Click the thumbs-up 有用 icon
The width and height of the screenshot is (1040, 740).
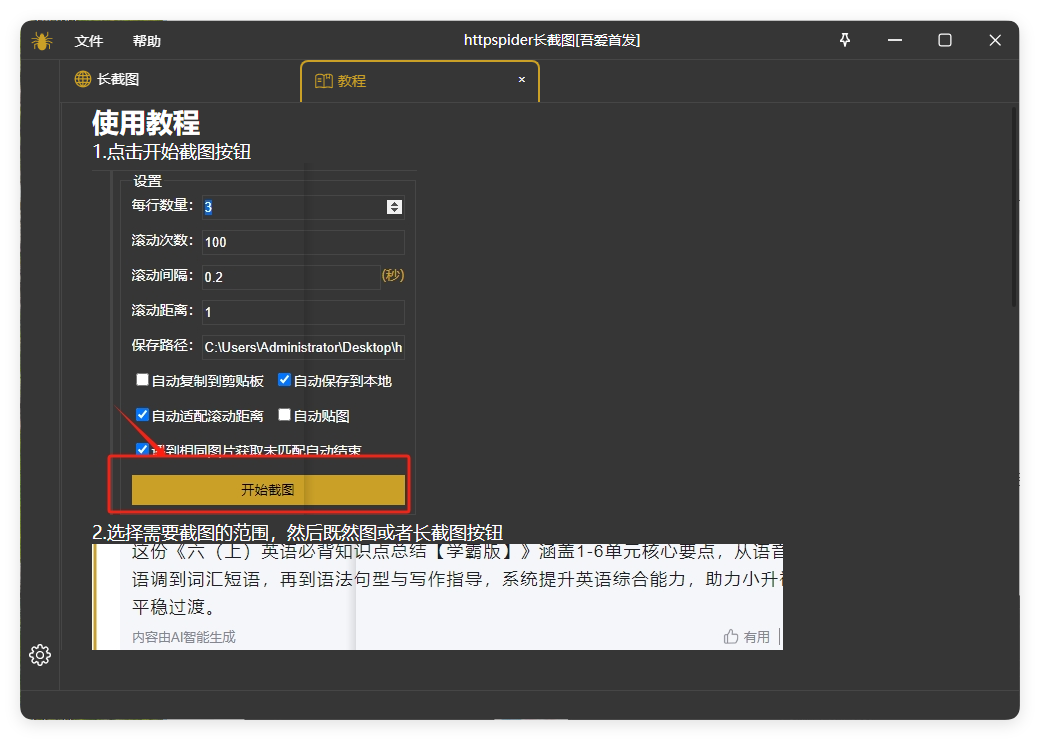[731, 637]
